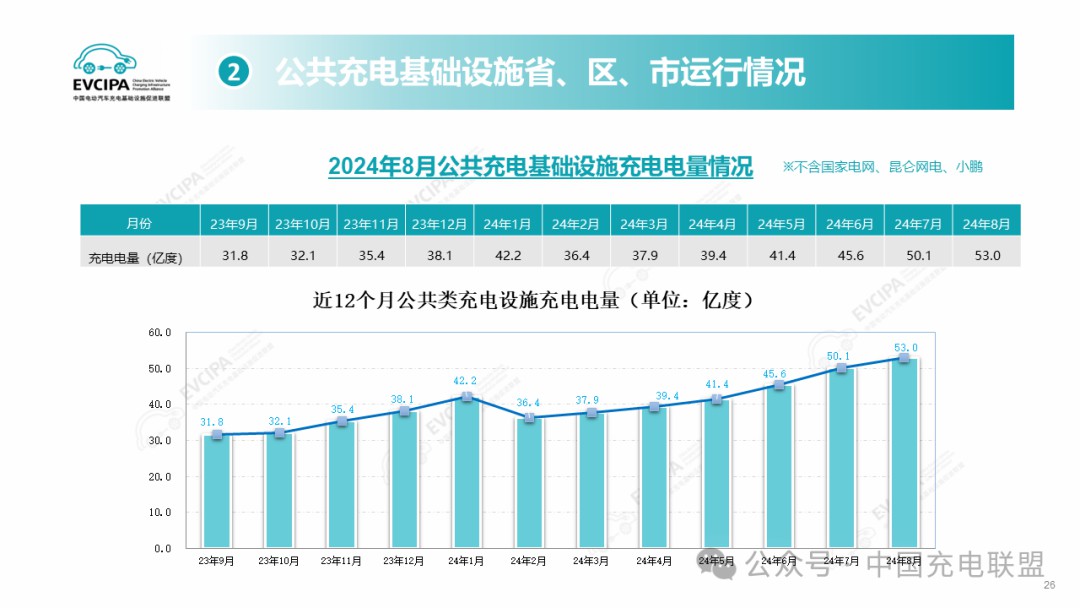The width and height of the screenshot is (1080, 608).
Task: Click the 60.0 label on the y-axis
Action: coord(162,333)
